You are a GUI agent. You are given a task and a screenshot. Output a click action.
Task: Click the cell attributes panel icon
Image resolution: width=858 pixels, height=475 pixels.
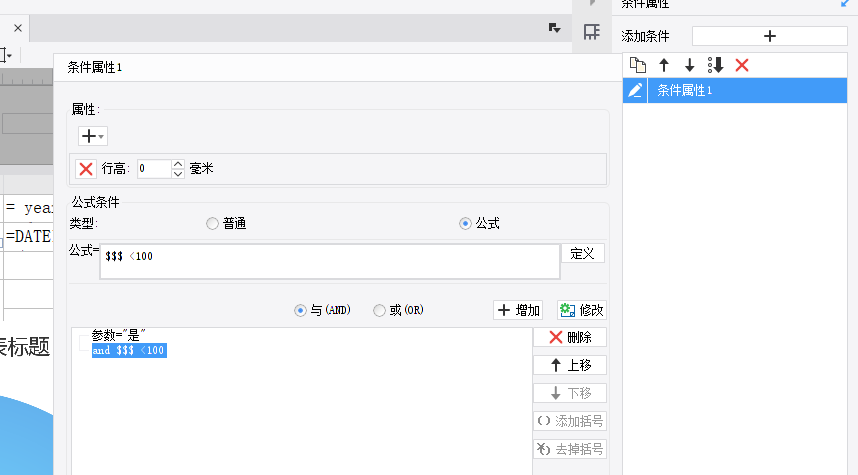pyautogui.click(x=592, y=32)
